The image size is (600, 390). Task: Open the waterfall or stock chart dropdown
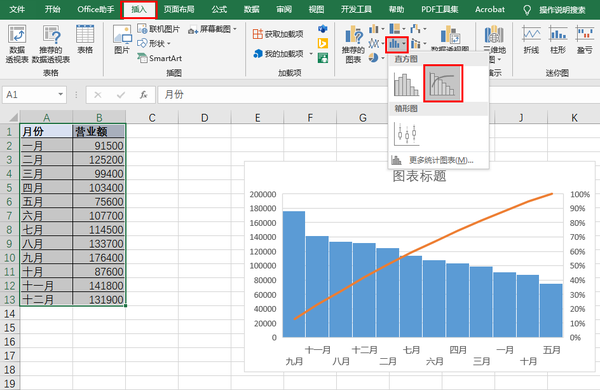[x=418, y=29]
